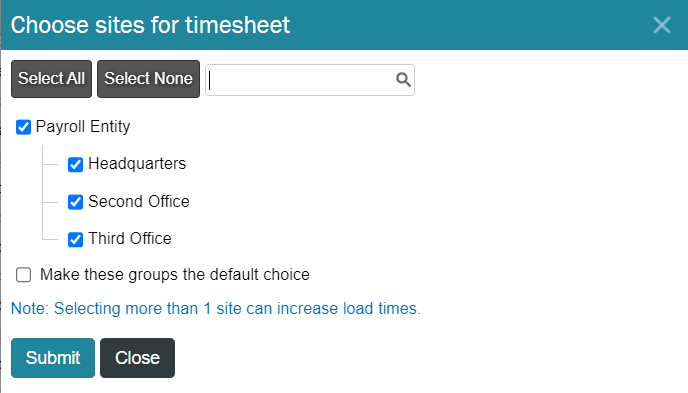The height and width of the screenshot is (393, 688).
Task: Deselect the Third Office checkbox
Action: coord(75,239)
